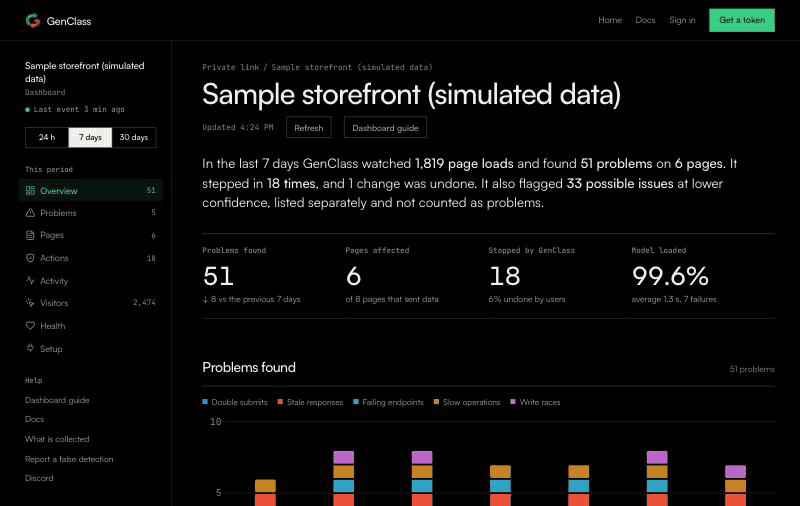Click 'of 8 pages that sent data' text

pyautogui.click(x=392, y=299)
